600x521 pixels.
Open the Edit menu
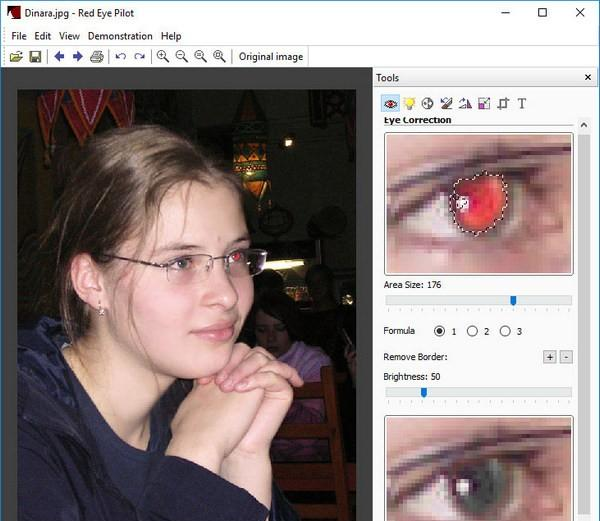point(42,36)
